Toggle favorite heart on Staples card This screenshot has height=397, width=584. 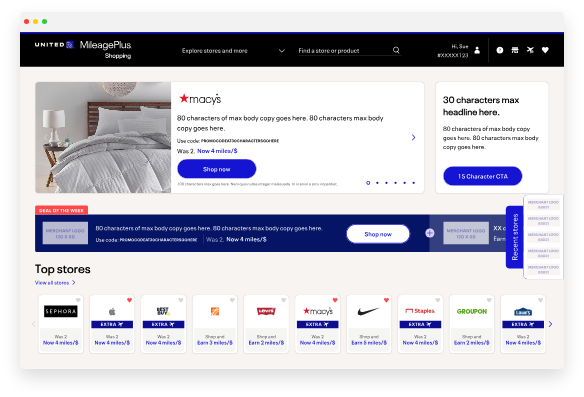coord(438,300)
